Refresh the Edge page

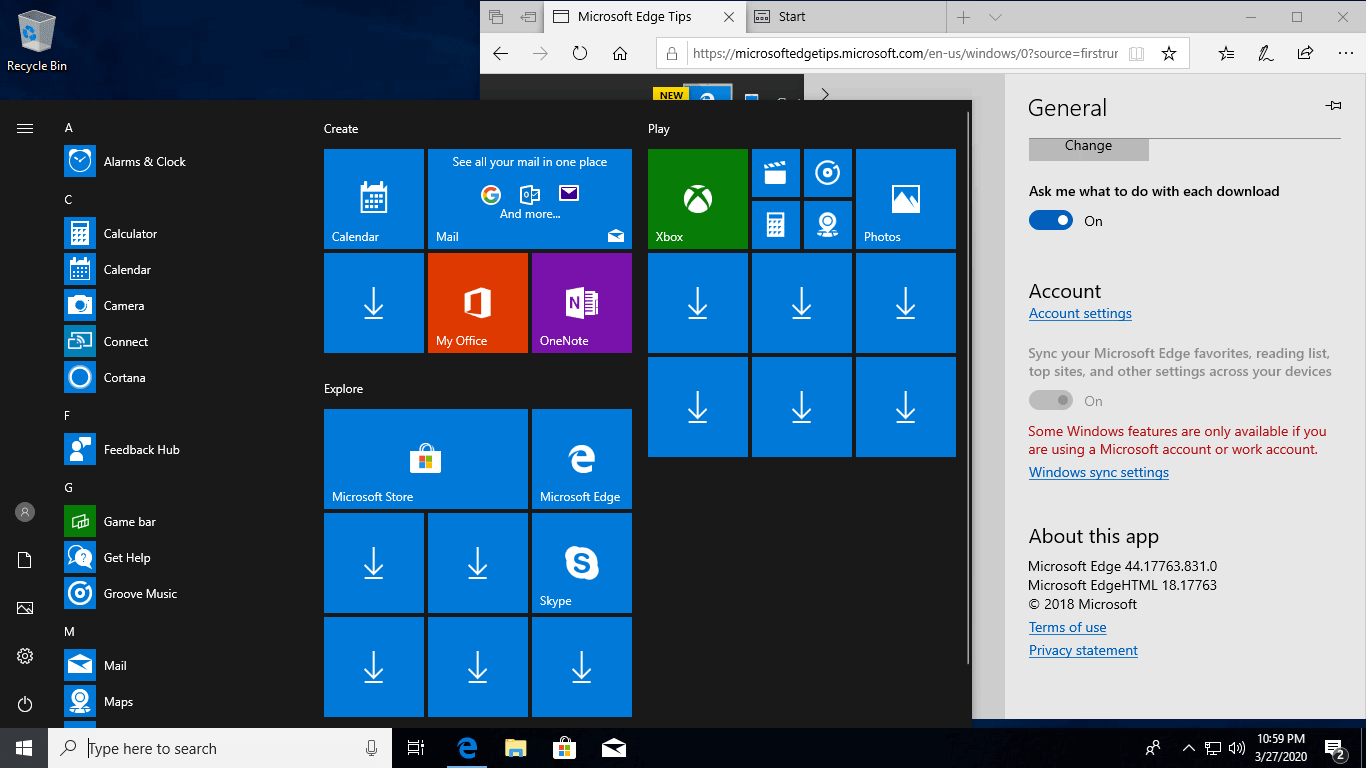coord(580,54)
